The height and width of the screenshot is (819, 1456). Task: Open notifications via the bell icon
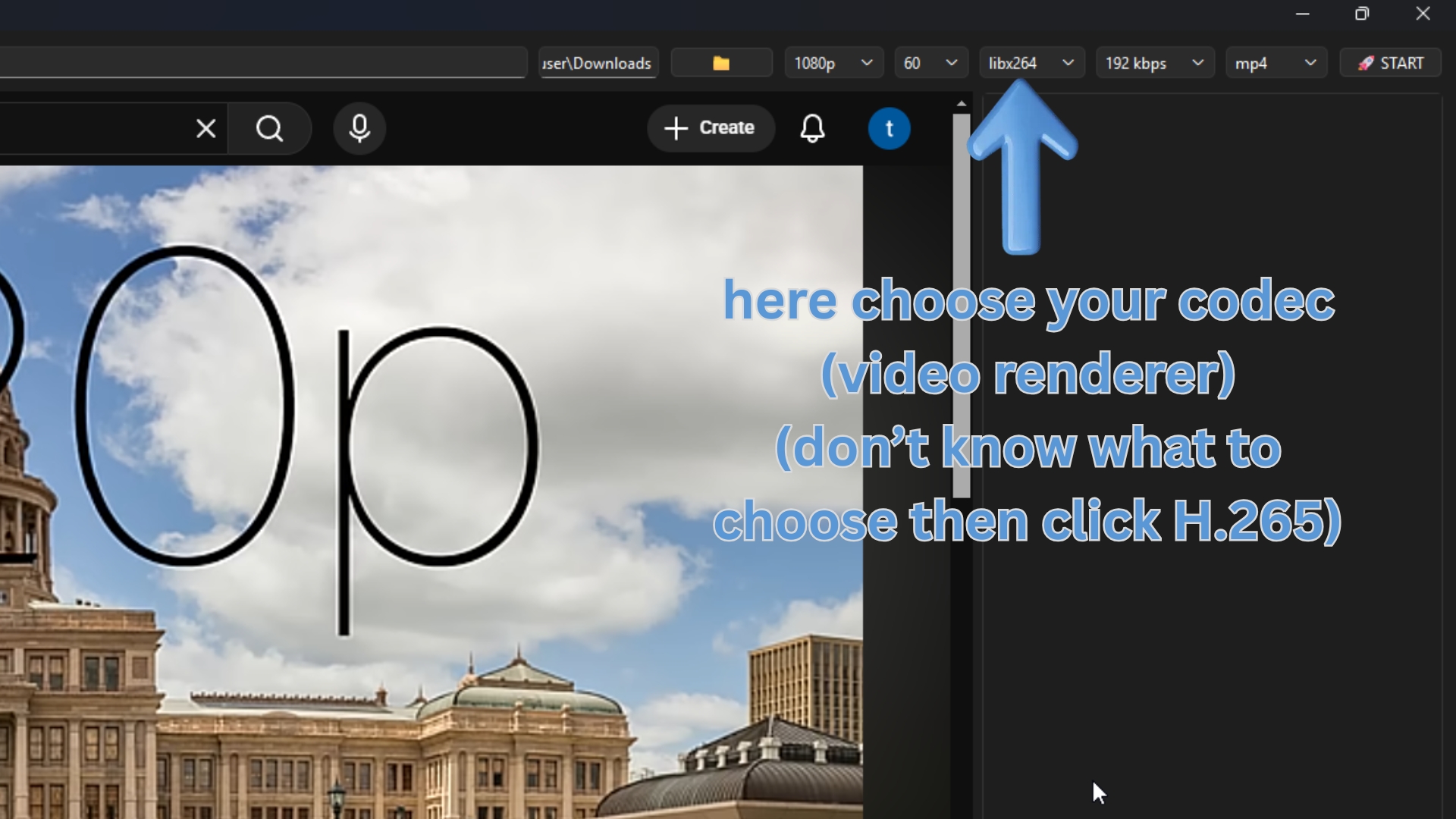coord(812,128)
